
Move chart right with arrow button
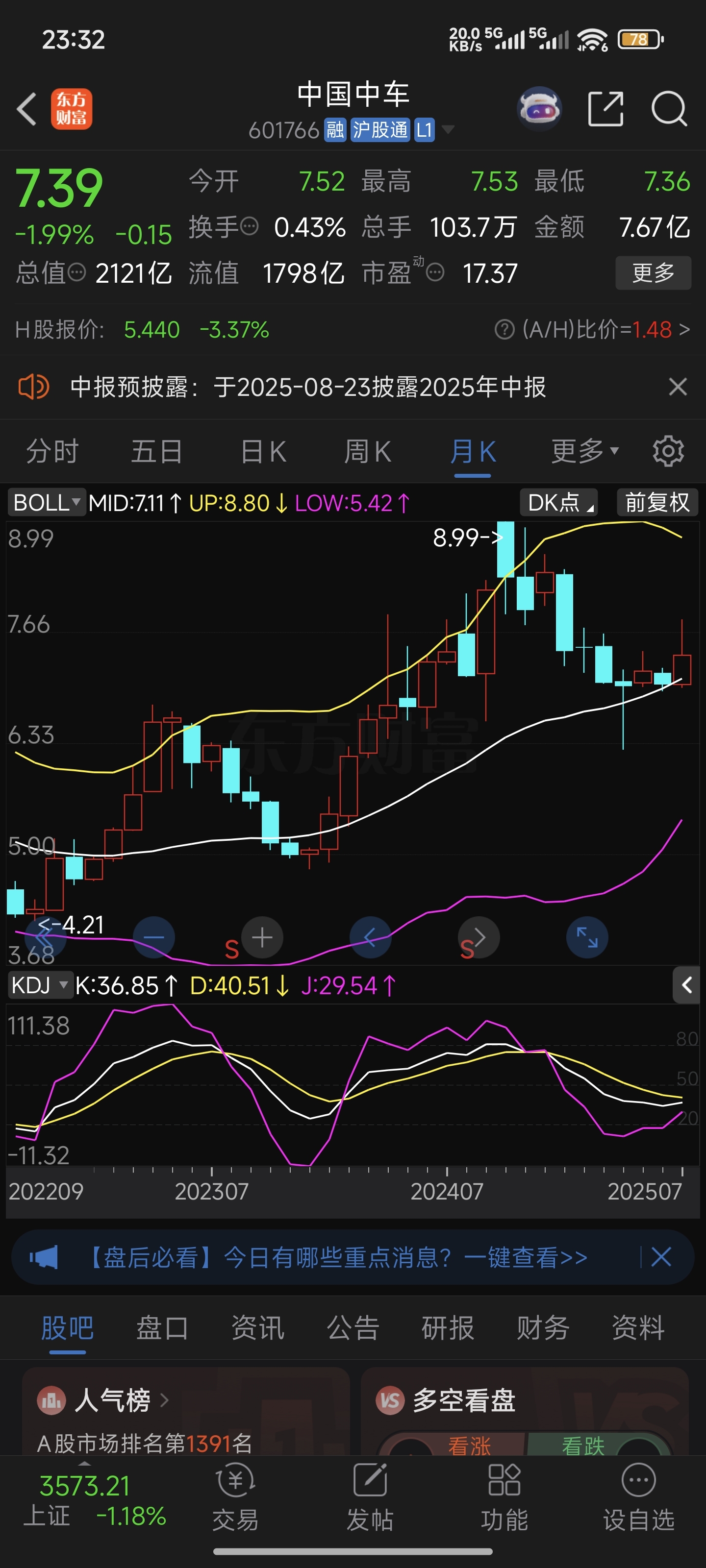pyautogui.click(x=479, y=937)
